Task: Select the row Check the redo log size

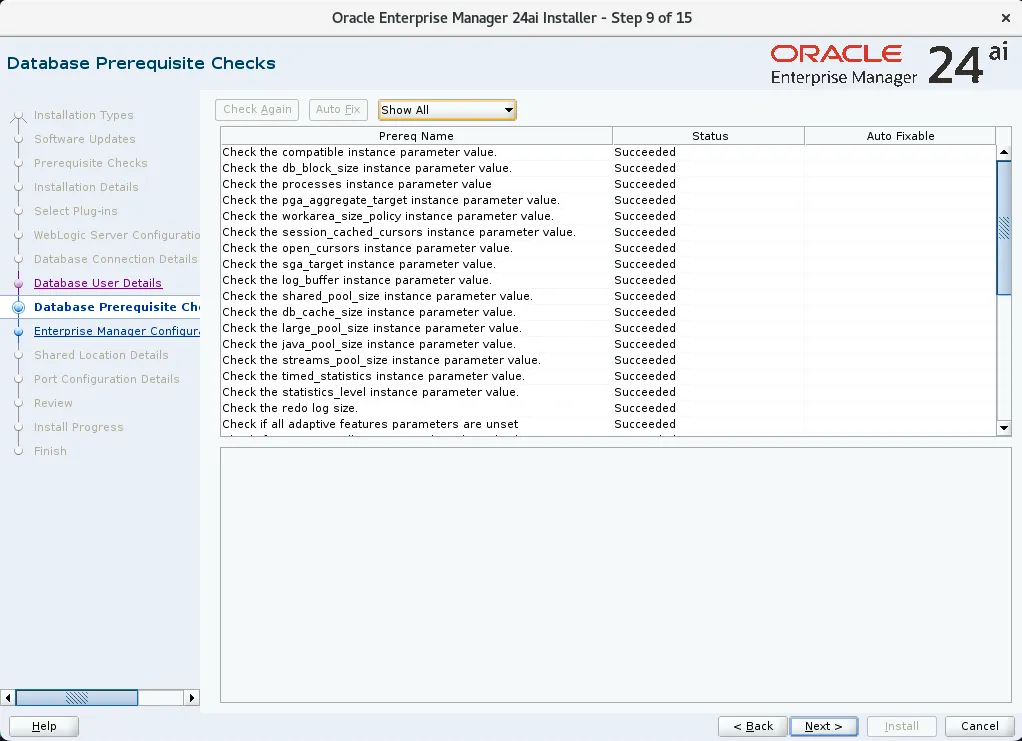Action: [x=400, y=408]
